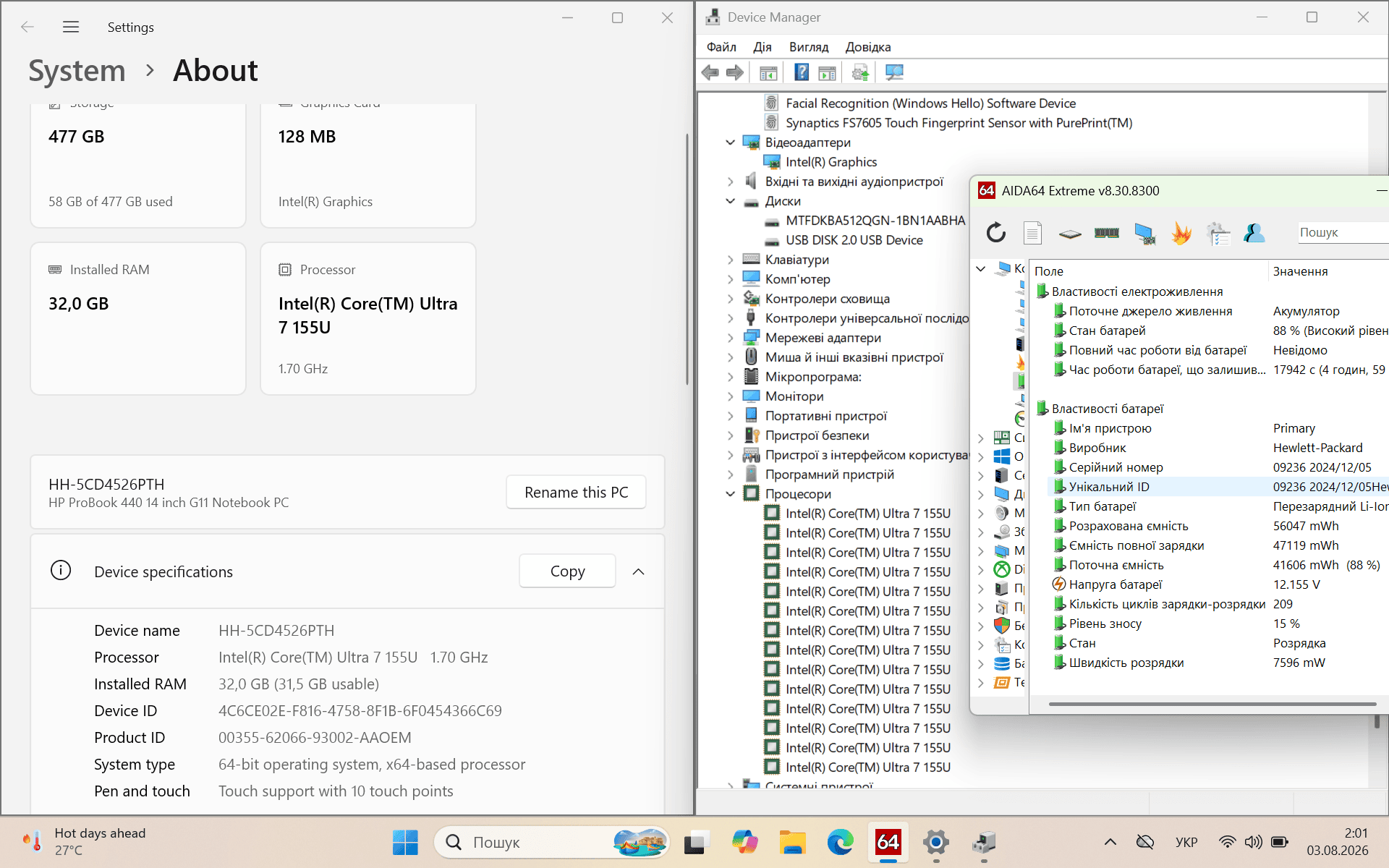Viewport: 1389px width, 868px height.
Task: Click the Back arrow in Device Manager toolbar
Action: 710,72
